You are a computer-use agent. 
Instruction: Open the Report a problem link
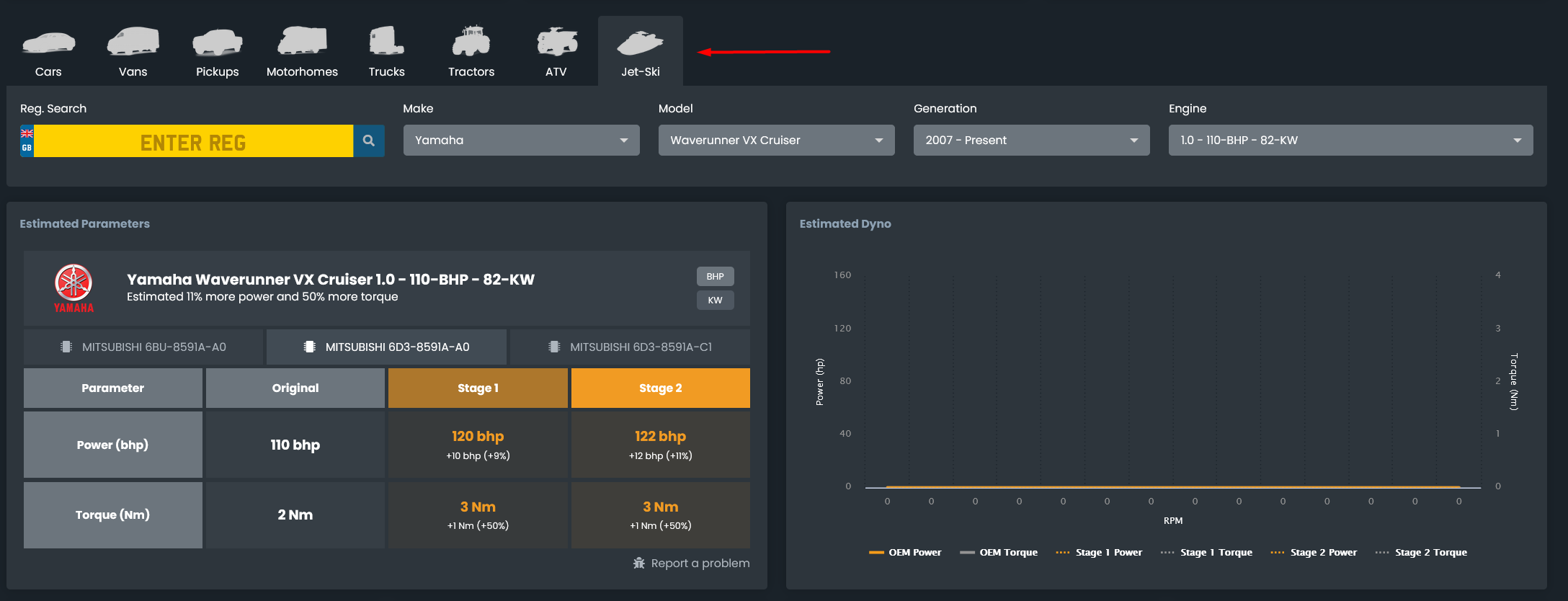click(x=692, y=563)
